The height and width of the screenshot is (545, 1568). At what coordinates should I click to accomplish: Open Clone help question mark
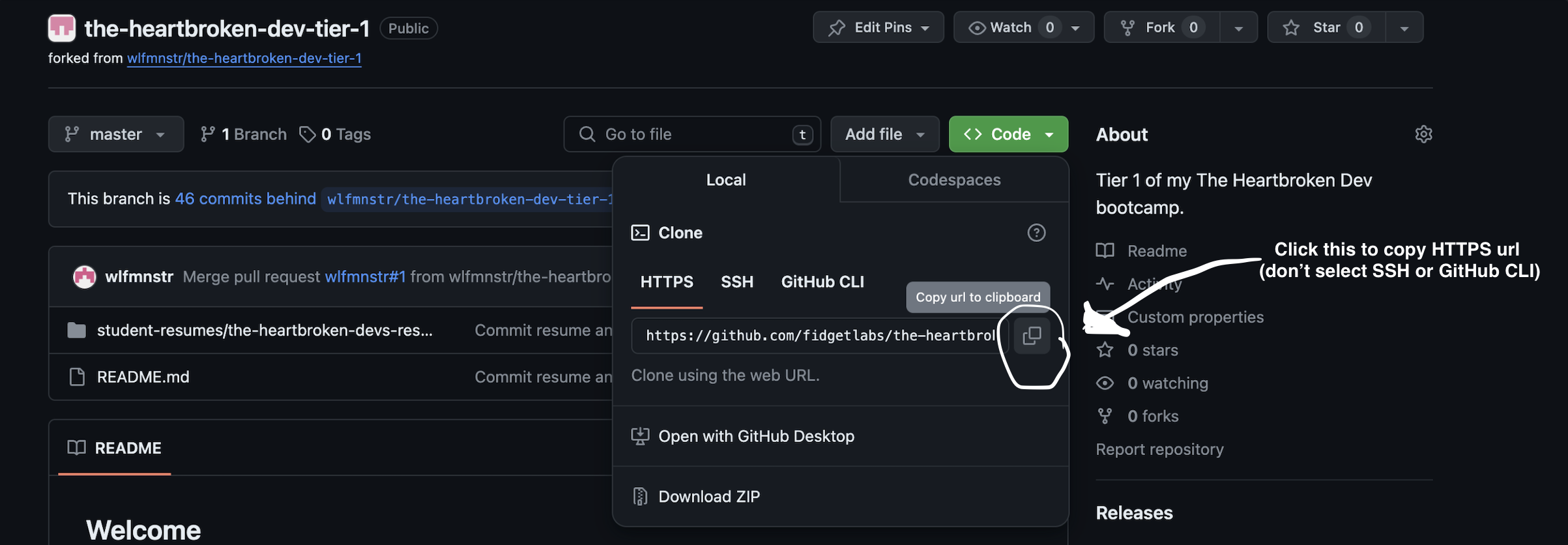(x=1036, y=233)
